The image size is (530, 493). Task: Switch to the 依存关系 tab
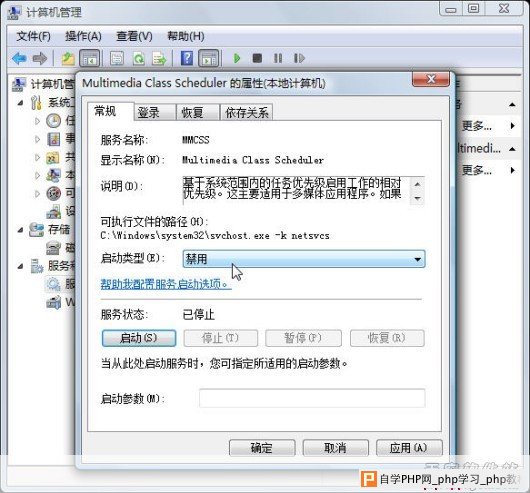click(247, 113)
